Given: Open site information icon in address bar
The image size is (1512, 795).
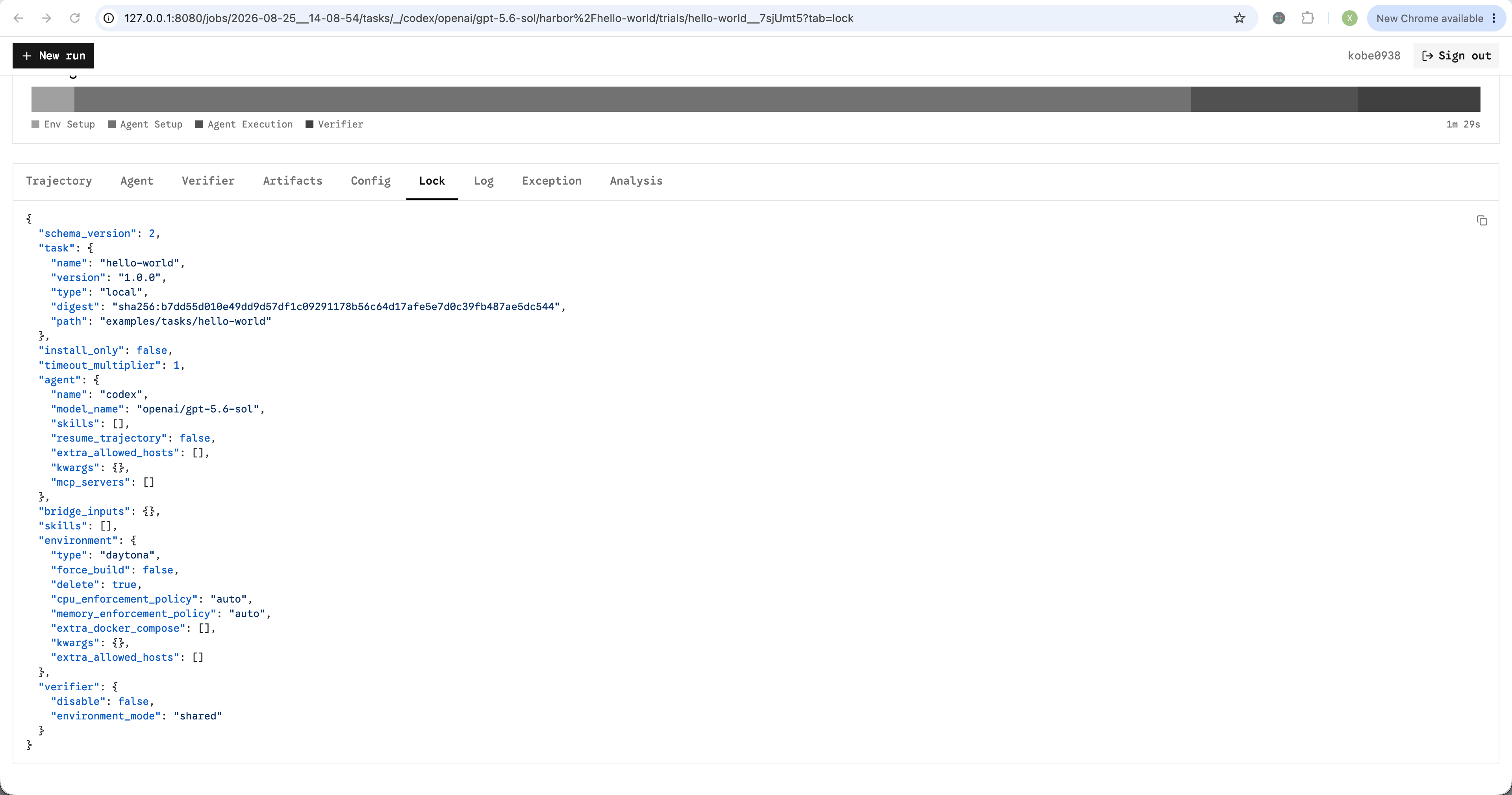Looking at the screenshot, I should click(109, 18).
